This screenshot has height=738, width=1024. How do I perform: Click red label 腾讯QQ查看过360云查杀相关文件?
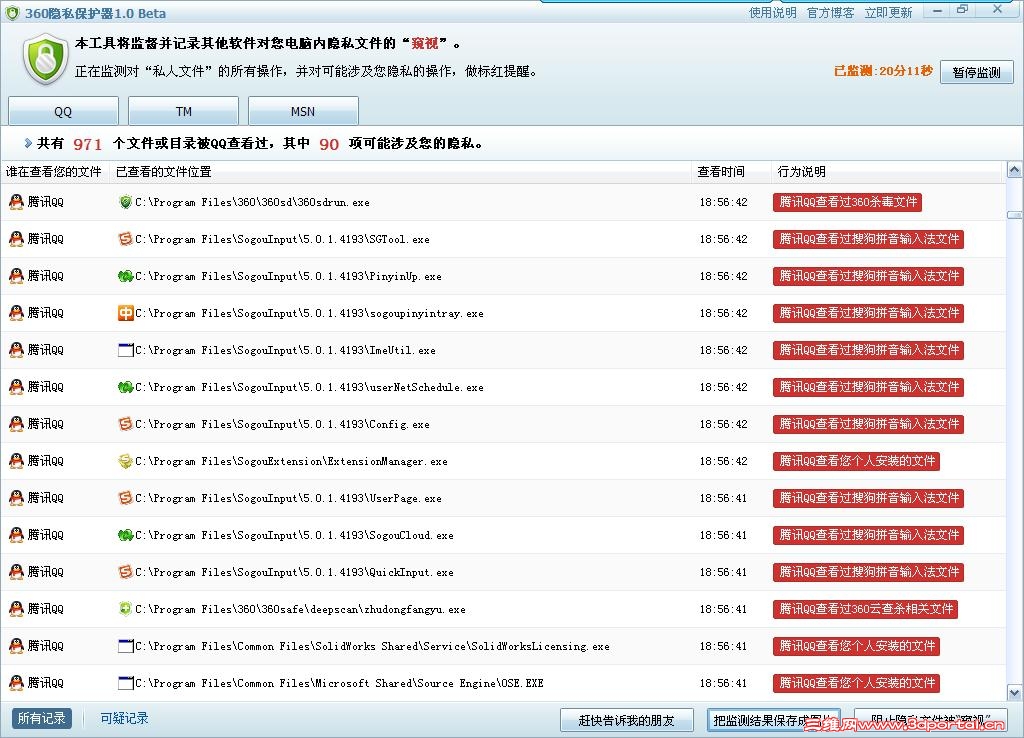click(x=865, y=609)
